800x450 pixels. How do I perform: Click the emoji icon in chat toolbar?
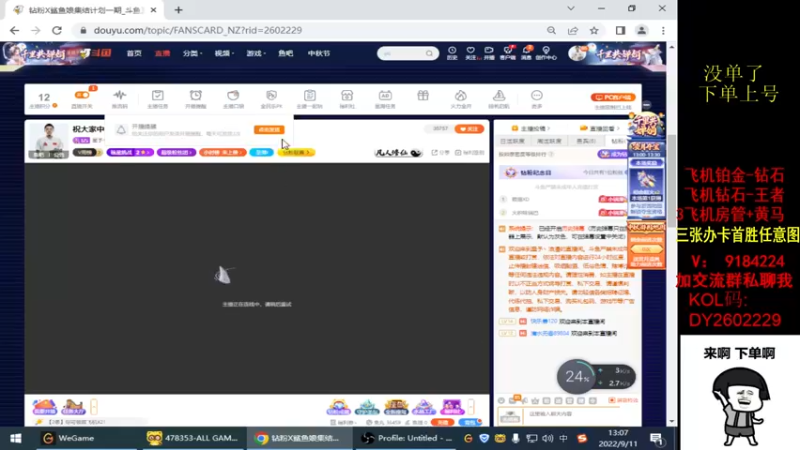(501, 401)
